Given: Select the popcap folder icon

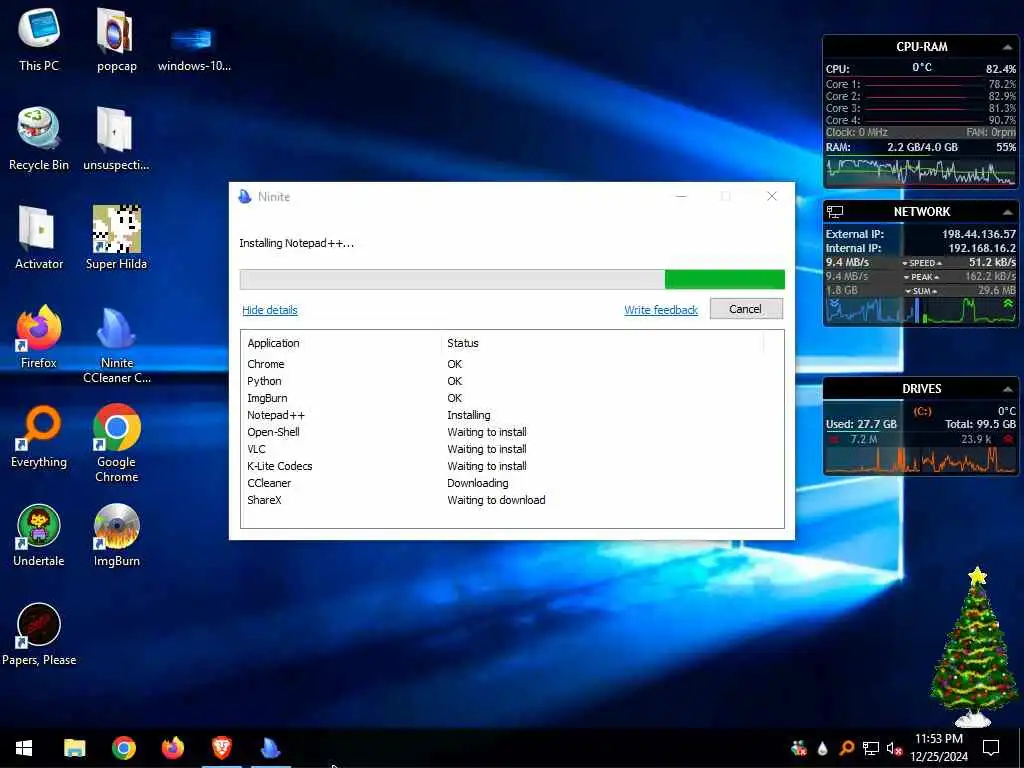Looking at the screenshot, I should pos(116,39).
